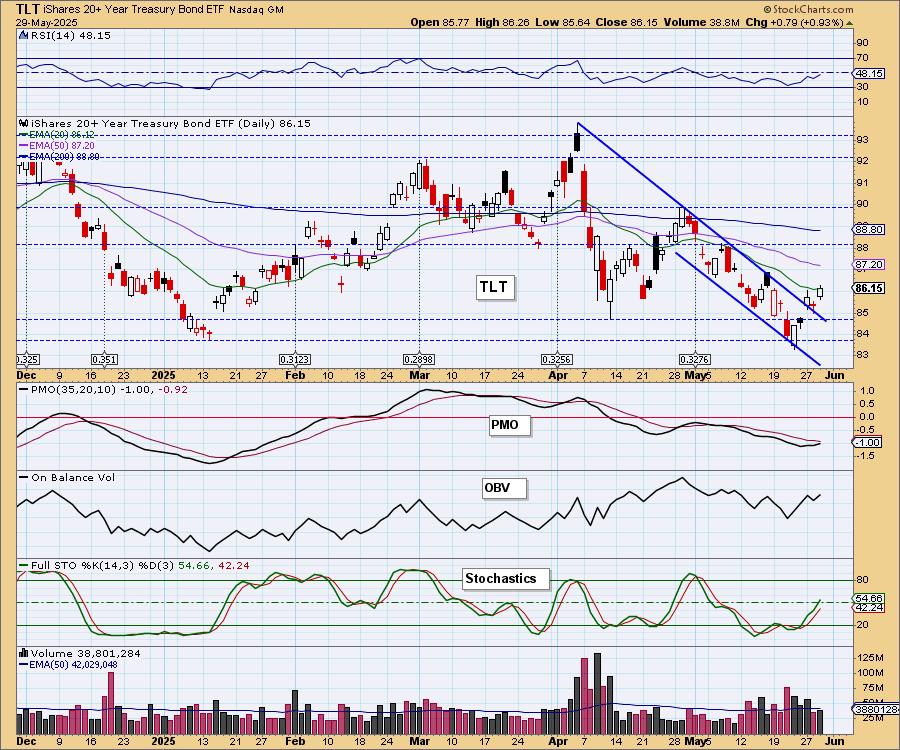Click the 54.66 stochastic %K axis tag
Viewport: 900px width, 750px height.
click(866, 598)
